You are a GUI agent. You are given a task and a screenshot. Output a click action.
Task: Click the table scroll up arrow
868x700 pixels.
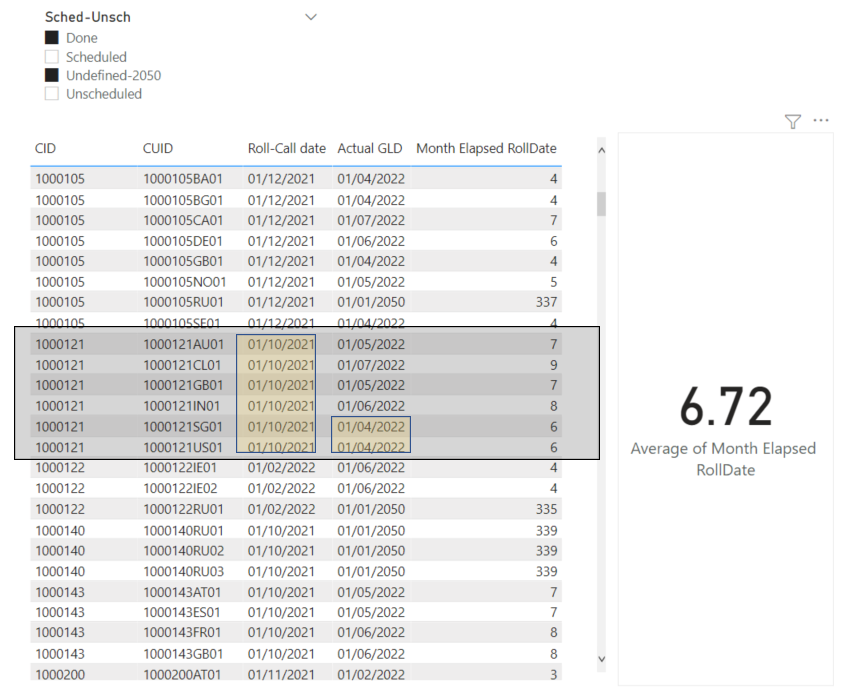tap(601, 150)
